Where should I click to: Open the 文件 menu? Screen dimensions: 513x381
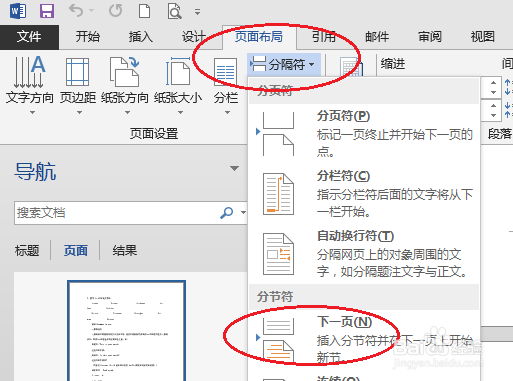point(29,37)
